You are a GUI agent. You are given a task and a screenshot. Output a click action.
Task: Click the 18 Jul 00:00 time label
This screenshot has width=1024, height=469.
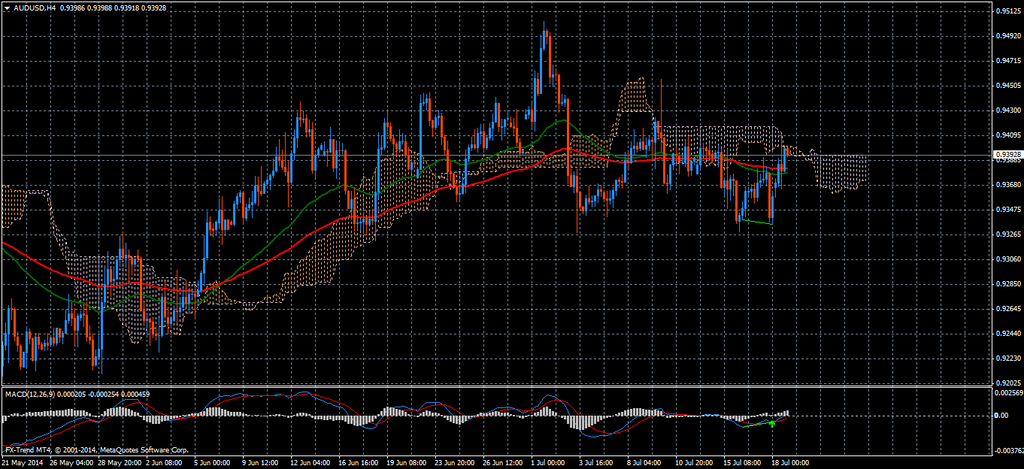(789, 463)
